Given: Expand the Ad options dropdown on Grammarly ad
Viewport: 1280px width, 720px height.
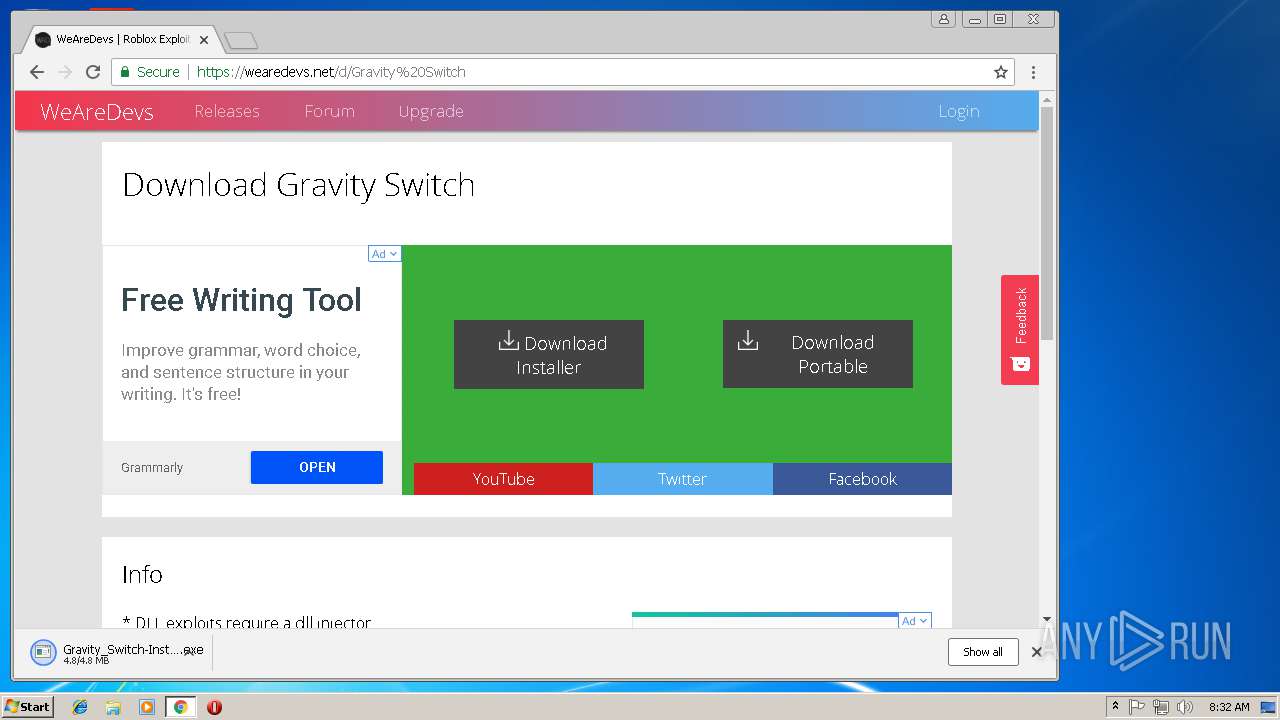Looking at the screenshot, I should click(x=385, y=254).
